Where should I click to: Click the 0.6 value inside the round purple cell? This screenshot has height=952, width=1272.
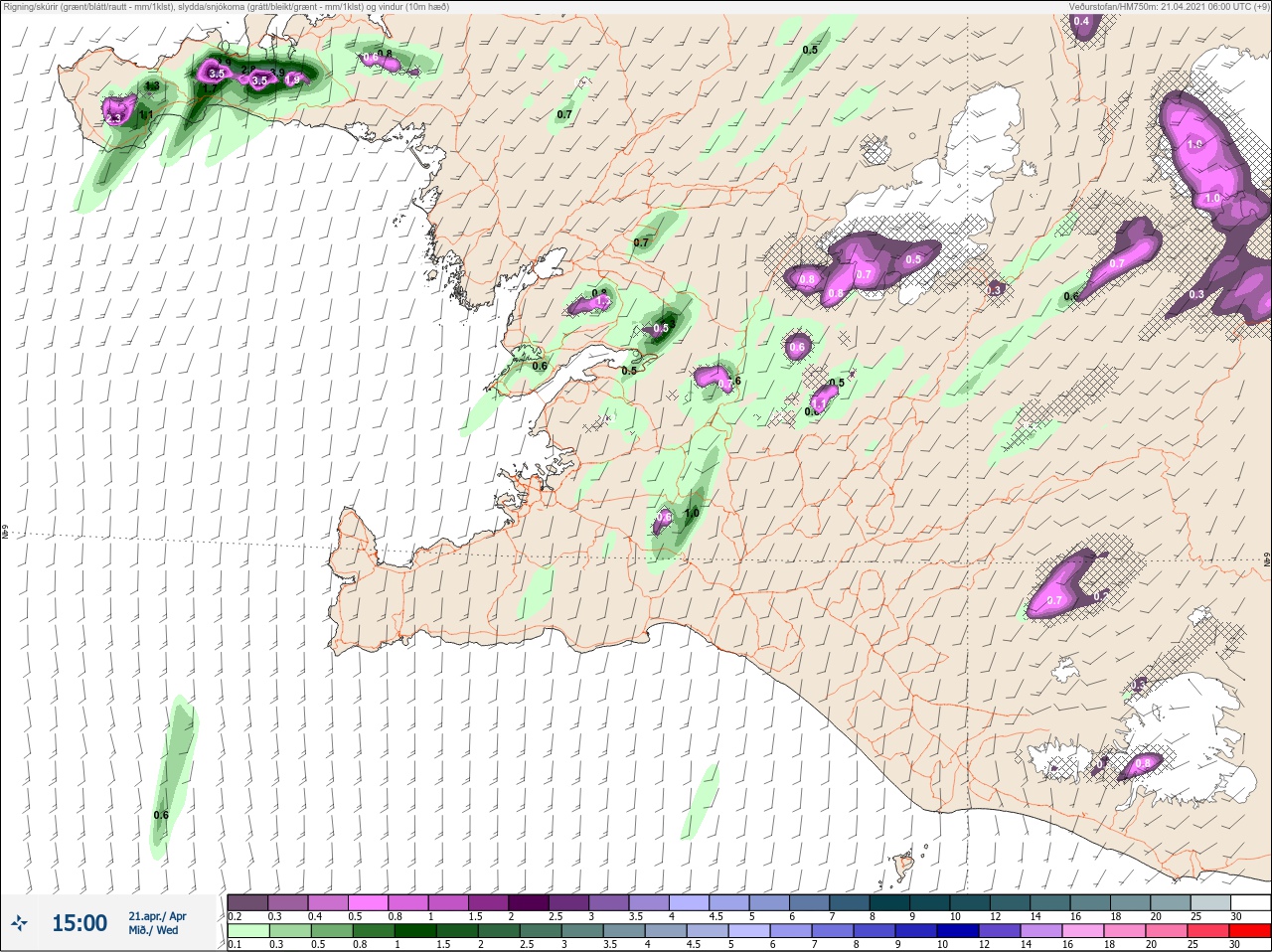pos(797,348)
